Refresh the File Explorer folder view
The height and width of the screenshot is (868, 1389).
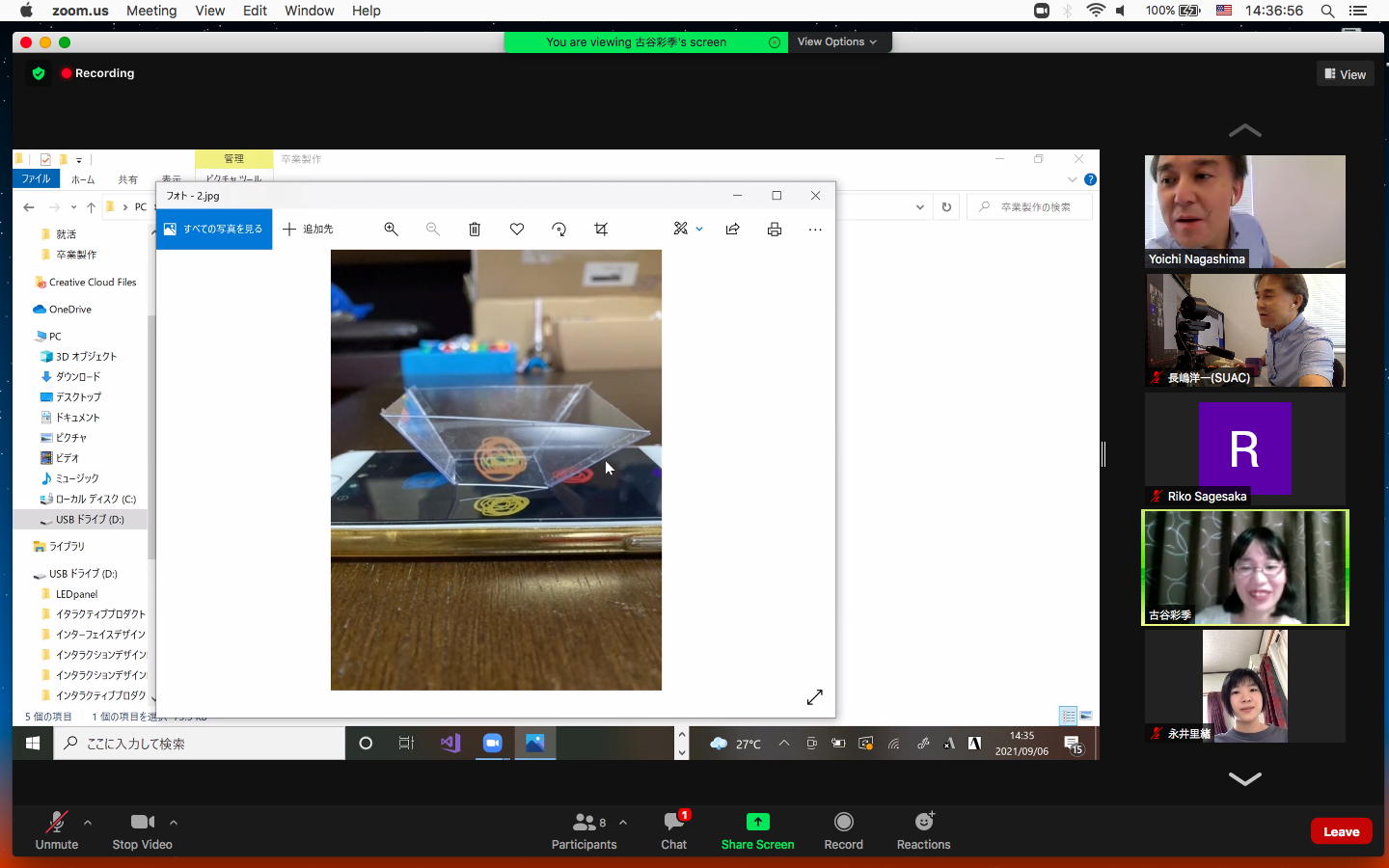[x=946, y=206]
